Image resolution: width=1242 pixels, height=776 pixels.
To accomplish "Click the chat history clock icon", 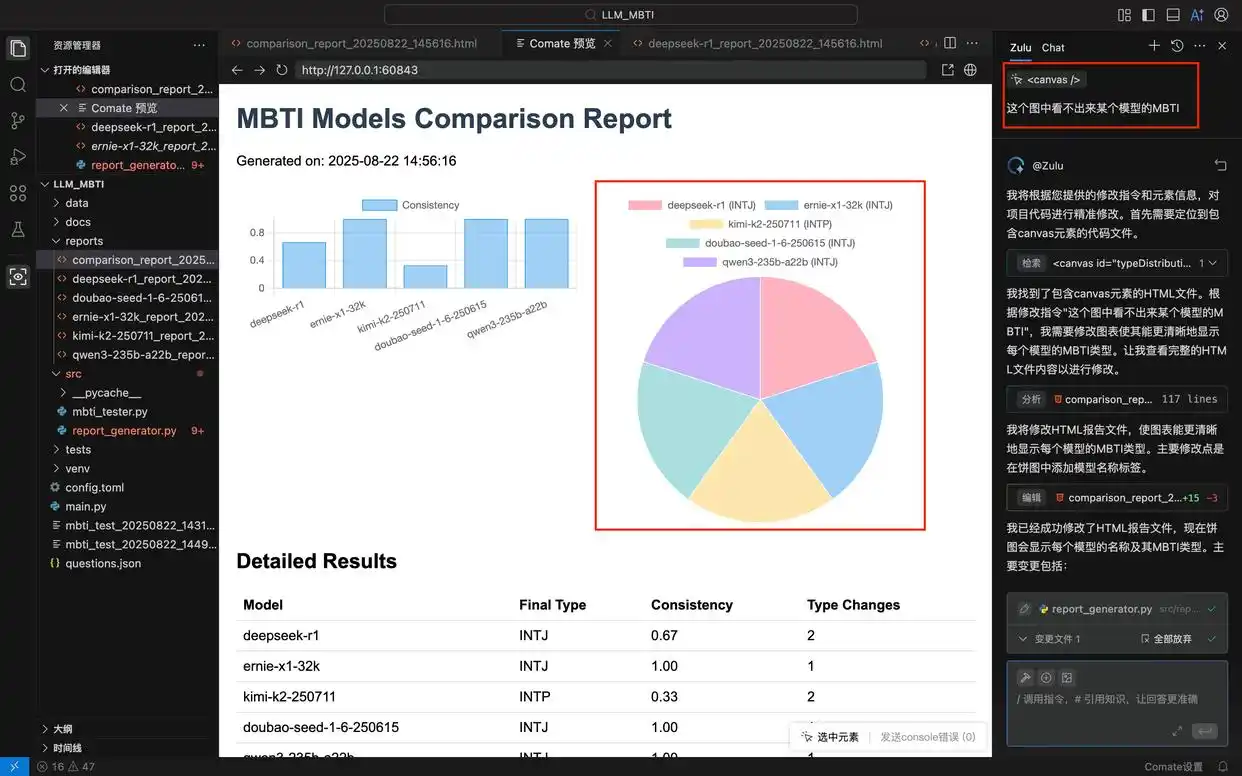I will click(x=1177, y=46).
